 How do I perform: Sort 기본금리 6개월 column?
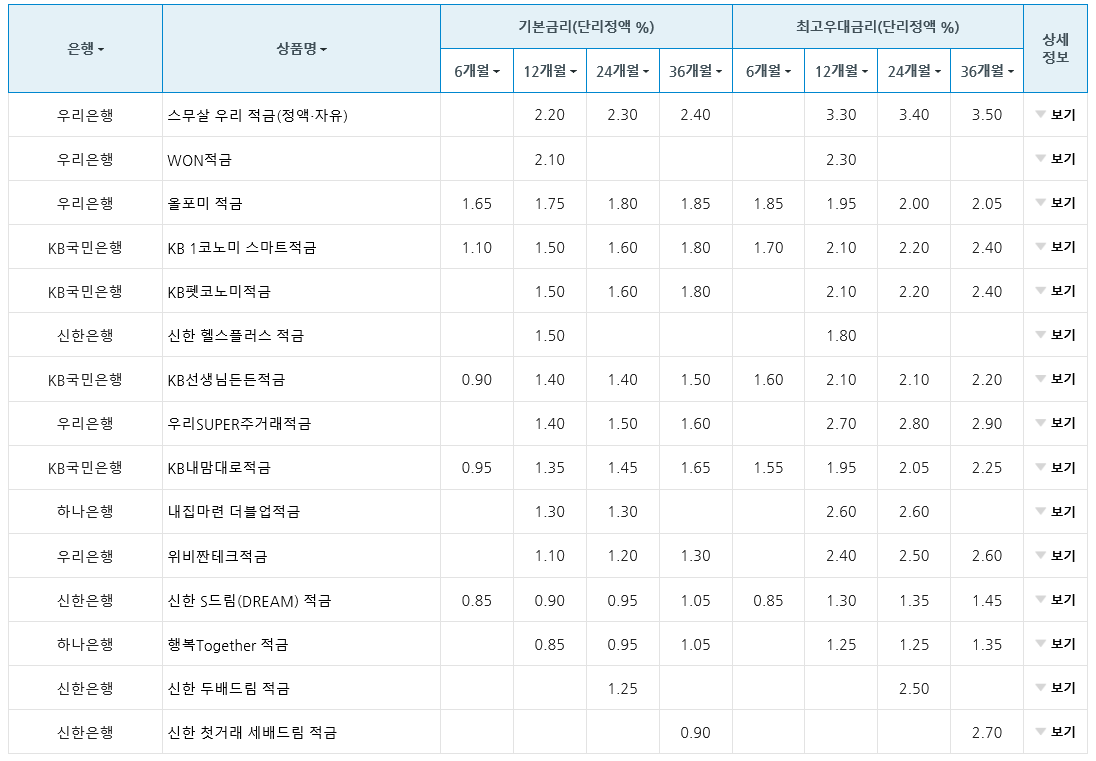pyautogui.click(x=477, y=71)
